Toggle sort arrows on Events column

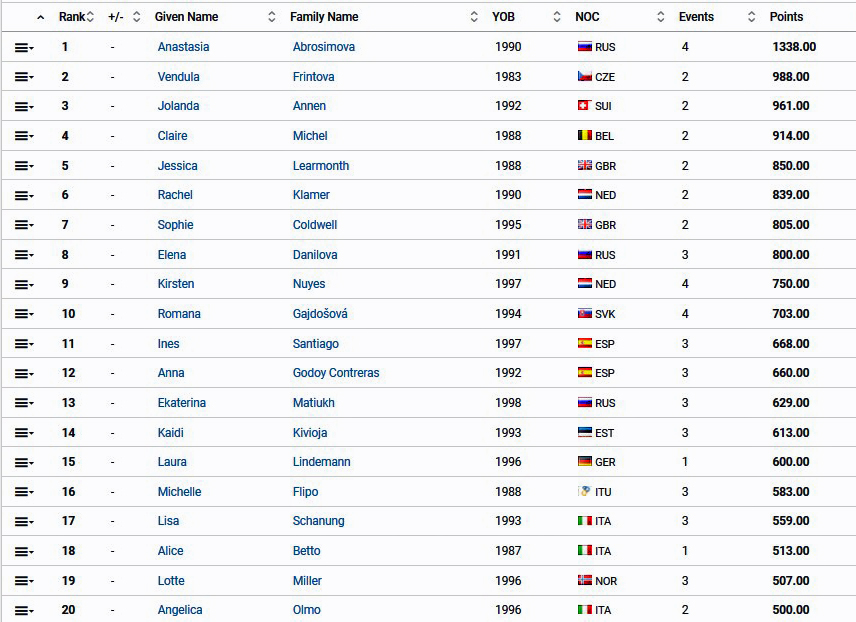coord(751,17)
